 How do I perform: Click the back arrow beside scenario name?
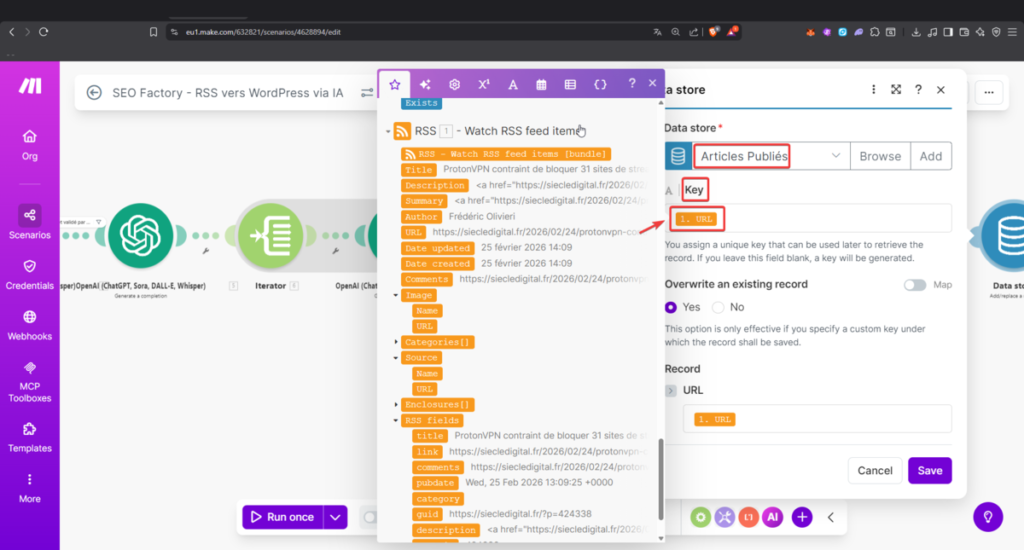pos(94,92)
